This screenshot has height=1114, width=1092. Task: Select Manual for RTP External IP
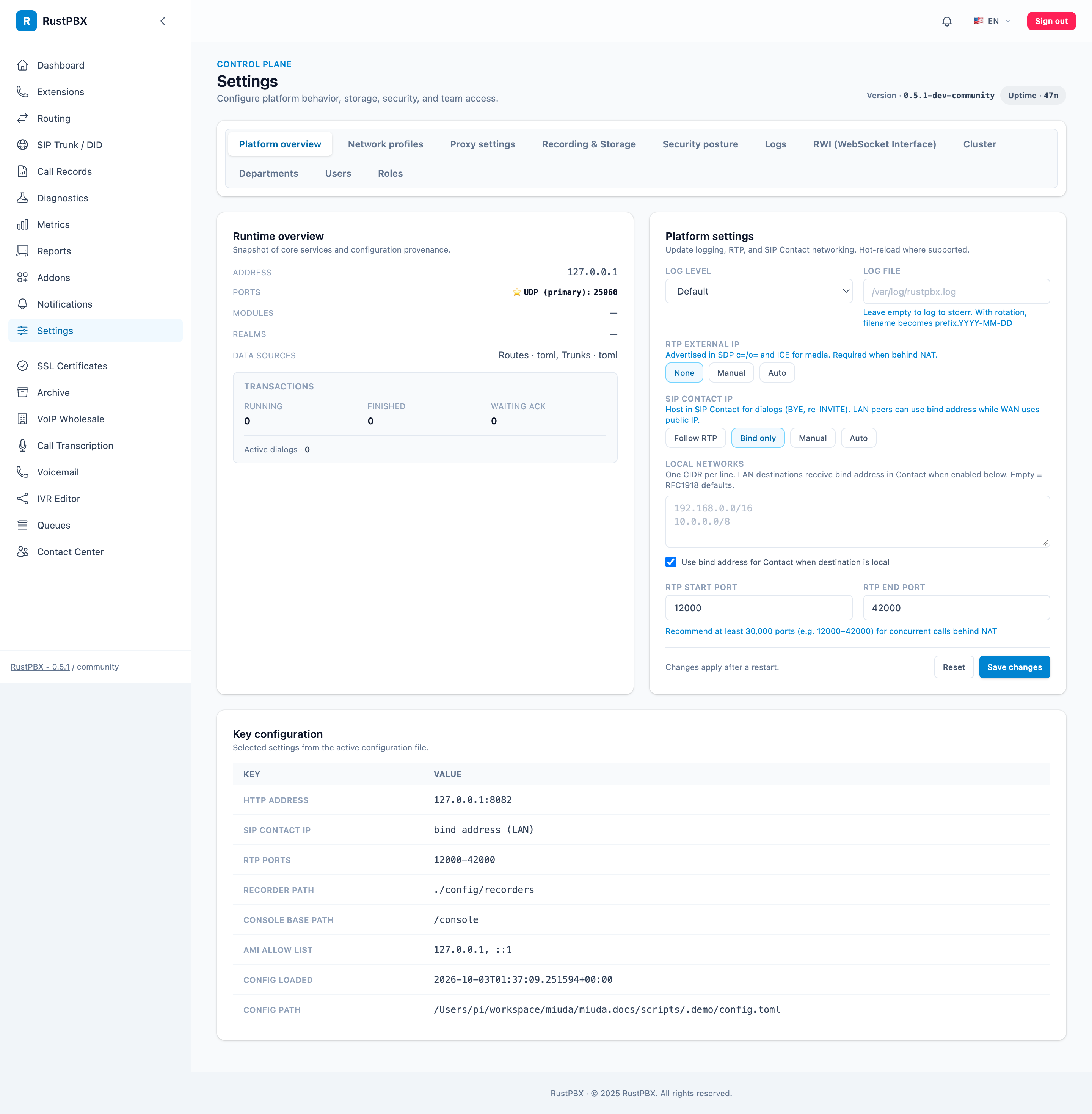[x=731, y=373]
